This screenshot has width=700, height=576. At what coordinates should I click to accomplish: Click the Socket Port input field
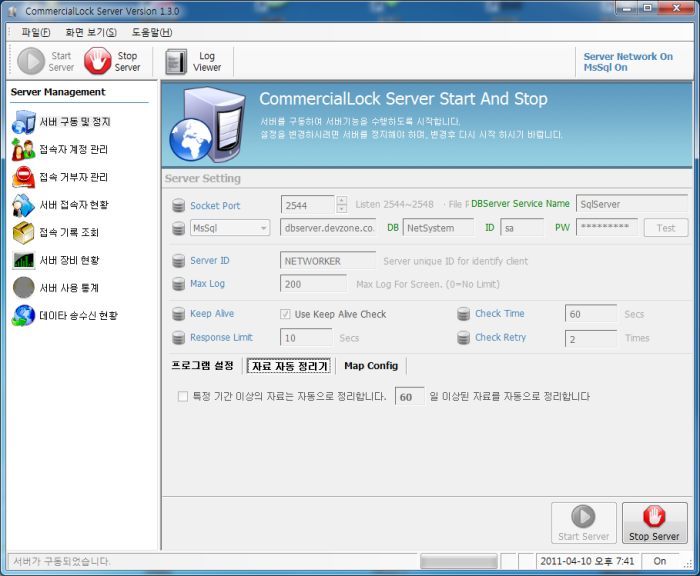point(308,205)
